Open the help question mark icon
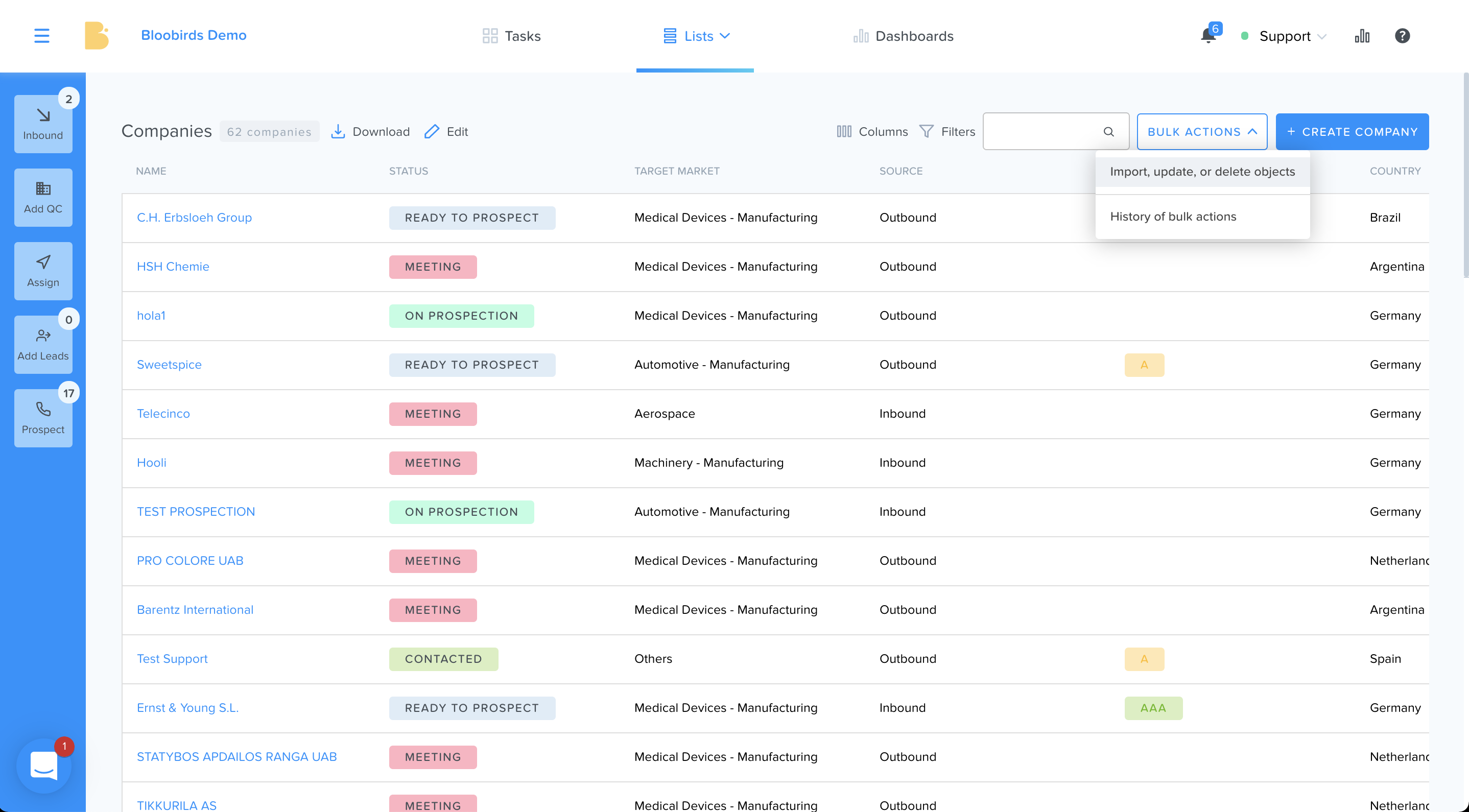Viewport: 1469px width, 812px height. point(1402,36)
